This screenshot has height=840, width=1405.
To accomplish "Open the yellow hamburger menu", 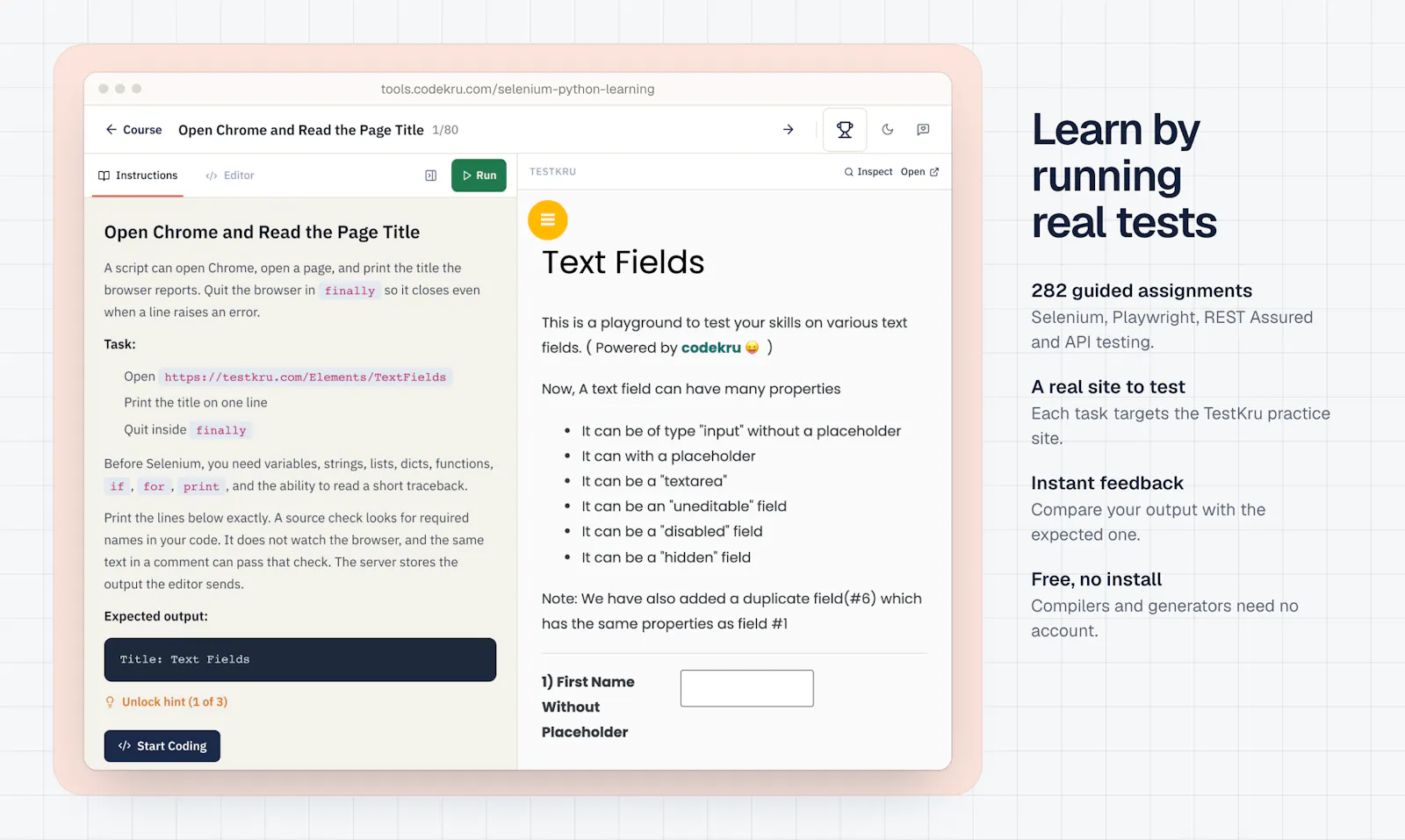I will tap(548, 219).
